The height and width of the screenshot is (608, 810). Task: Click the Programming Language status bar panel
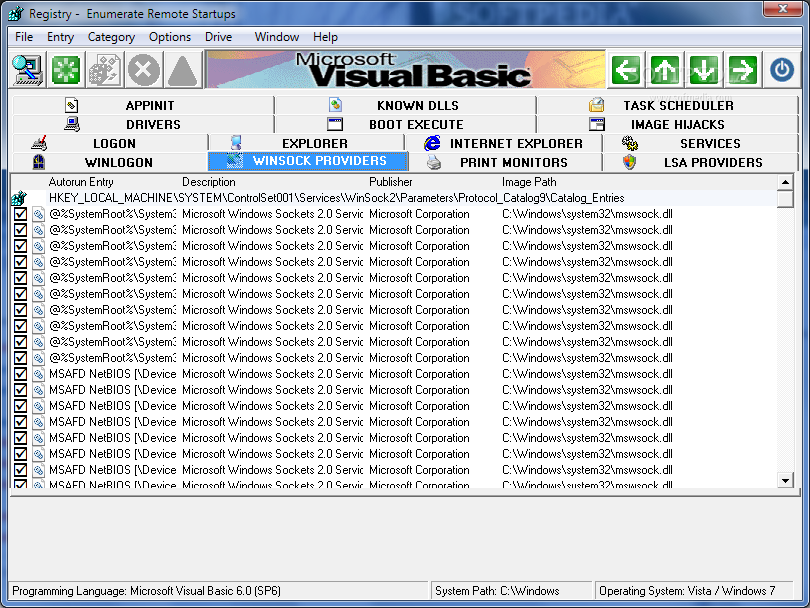(x=219, y=591)
